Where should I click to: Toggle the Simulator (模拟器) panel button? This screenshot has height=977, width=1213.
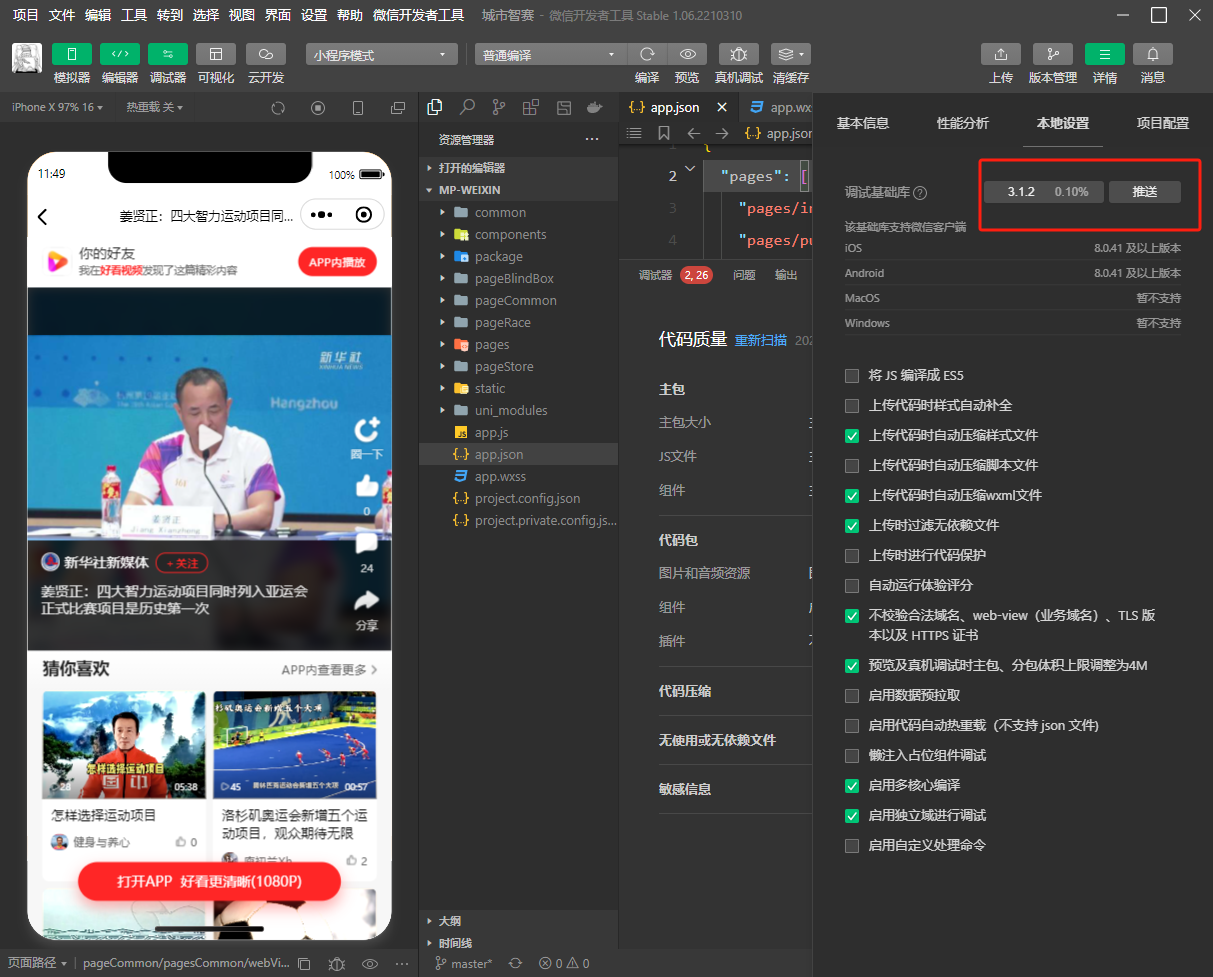[x=71, y=54]
